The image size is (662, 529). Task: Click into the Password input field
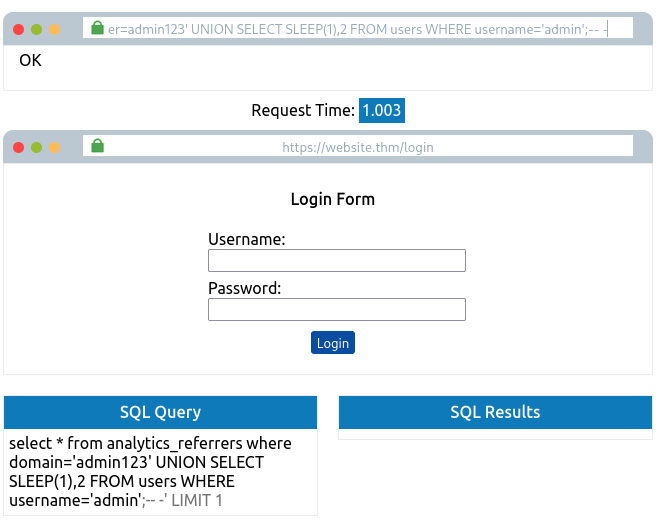[x=337, y=309]
